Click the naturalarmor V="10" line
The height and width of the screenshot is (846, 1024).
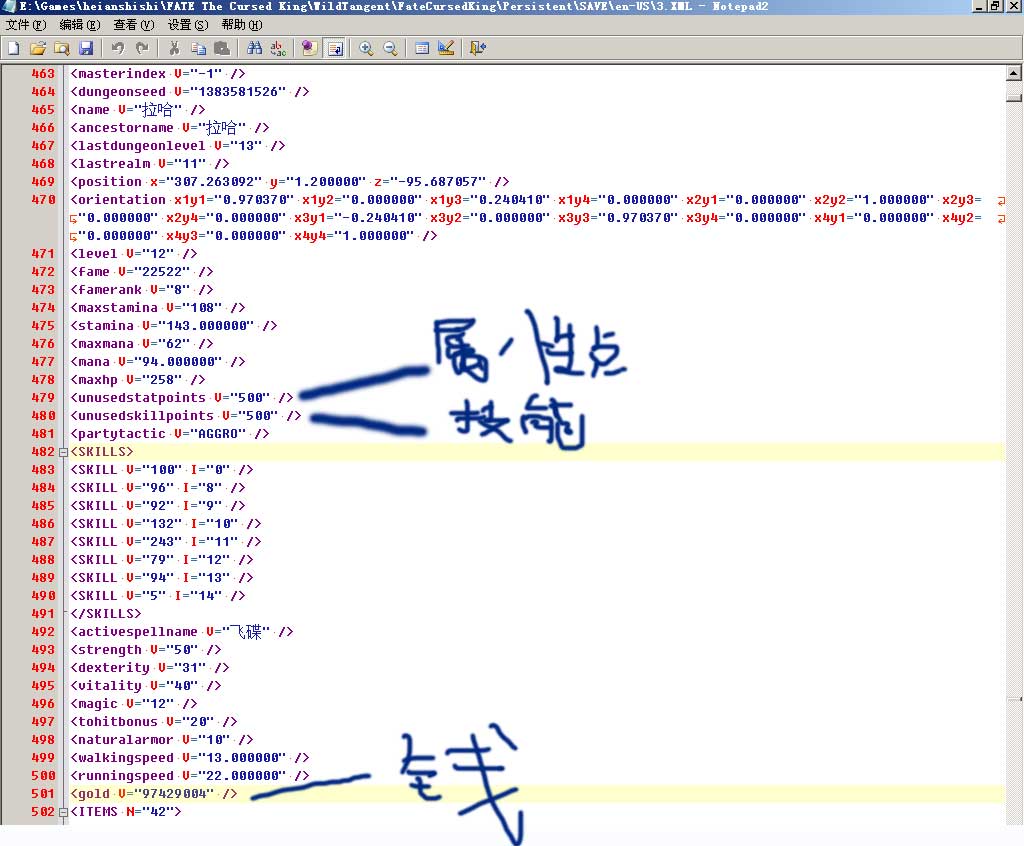tap(162, 740)
